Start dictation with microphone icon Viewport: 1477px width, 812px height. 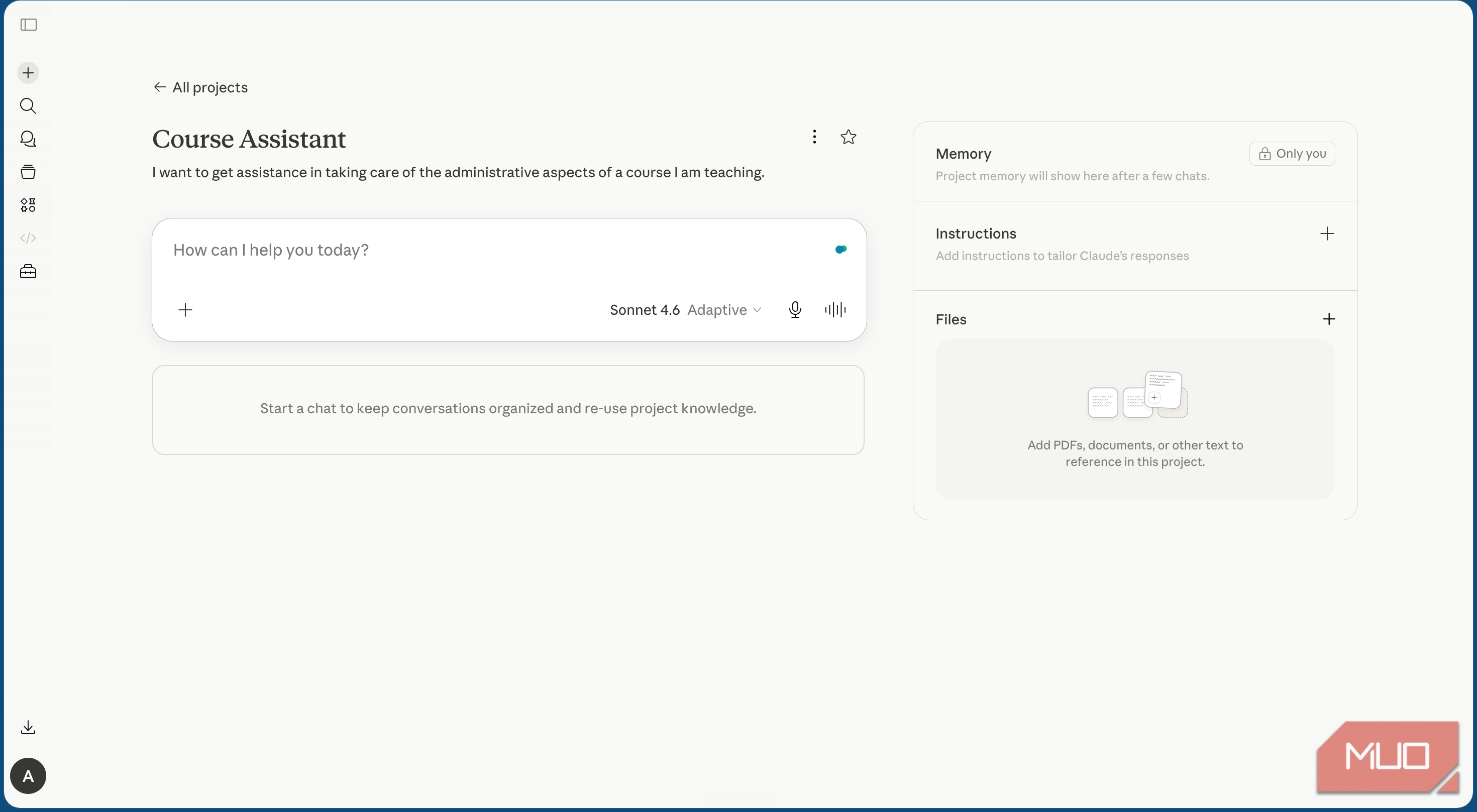pos(795,310)
